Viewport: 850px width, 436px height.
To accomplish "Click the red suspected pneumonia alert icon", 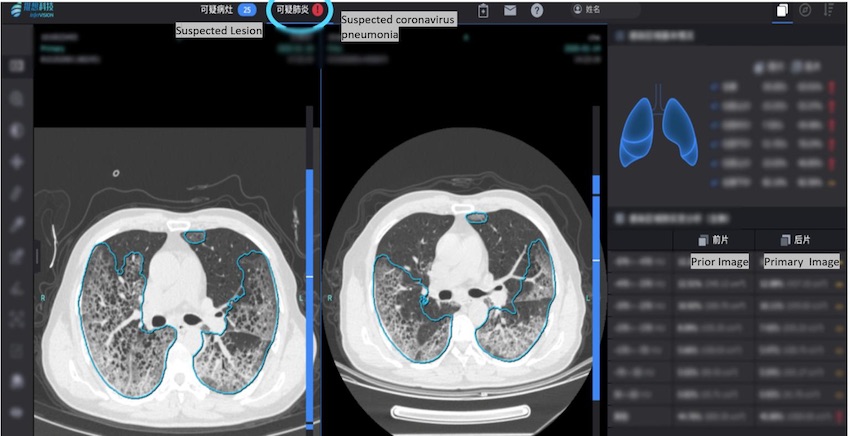I will [318, 10].
